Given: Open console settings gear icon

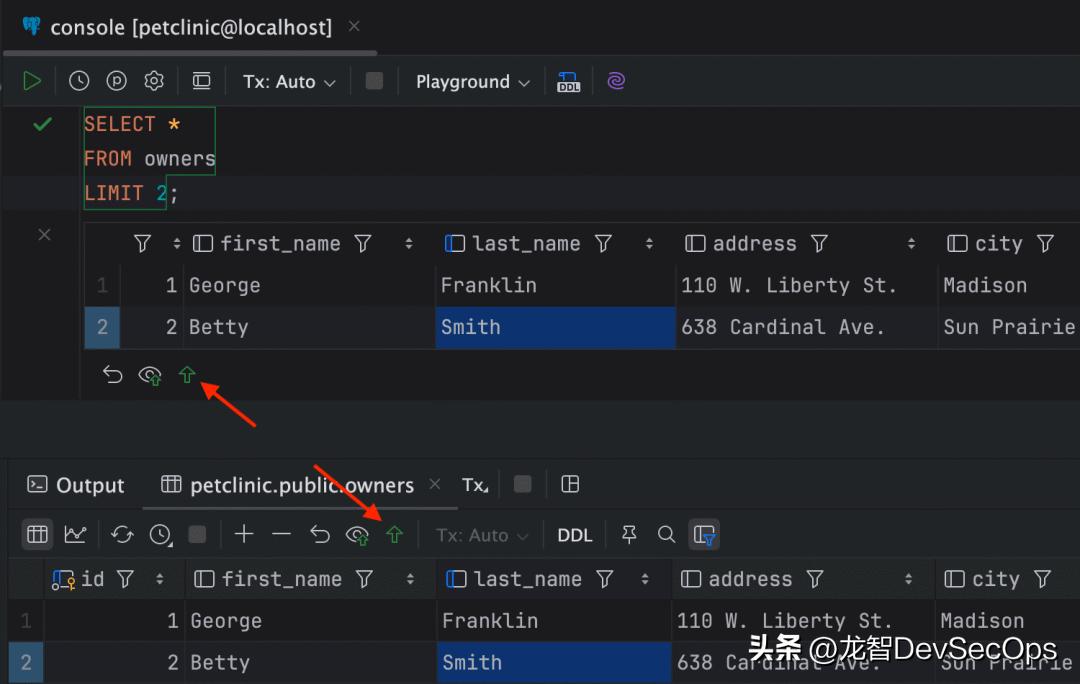Looking at the screenshot, I should pyautogui.click(x=154, y=81).
